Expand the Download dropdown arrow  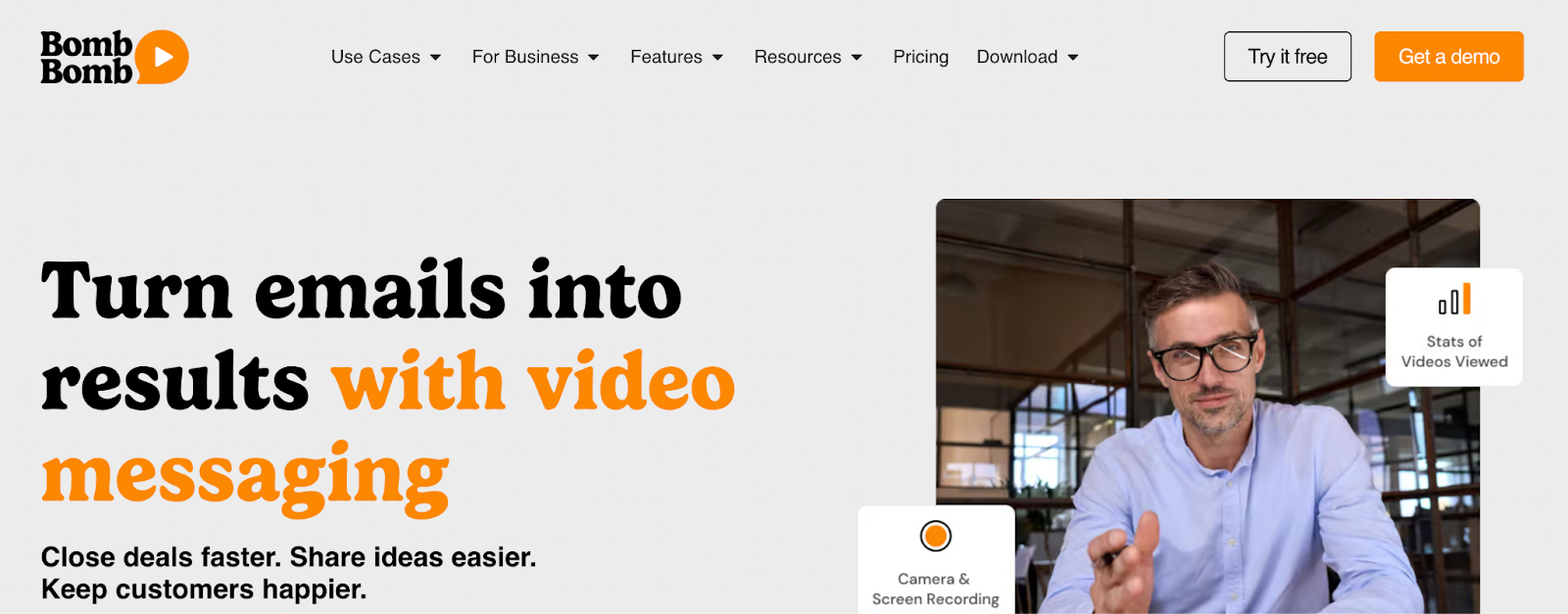pos(1073,58)
